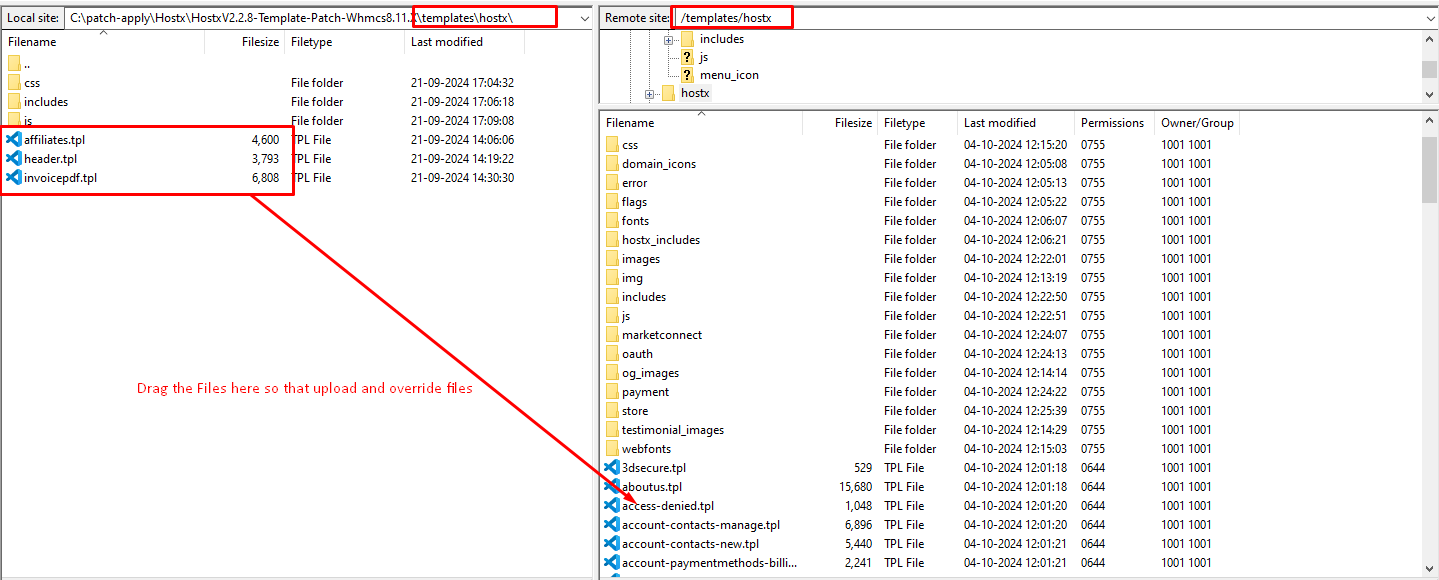The image size is (1439, 580).
Task: Select the unknown menu_icon folder in remote tree
Action: click(x=687, y=75)
